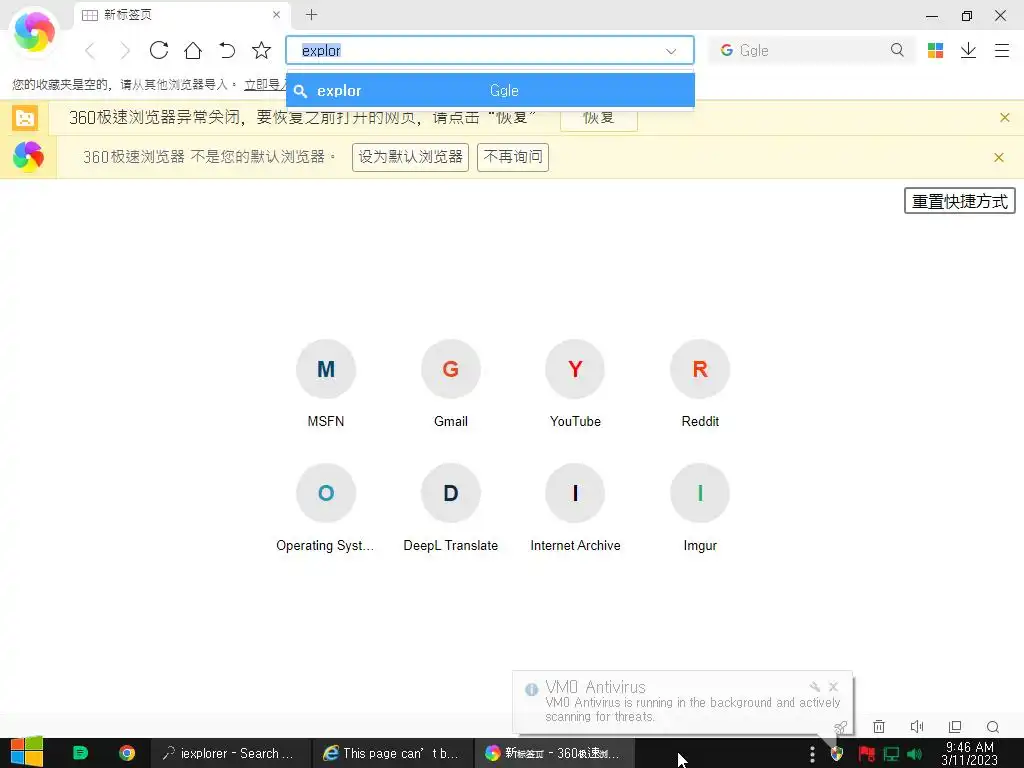This screenshot has width=1024, height=768.
Task: Select the 'explor' search suggestion
Action: pyautogui.click(x=490, y=91)
